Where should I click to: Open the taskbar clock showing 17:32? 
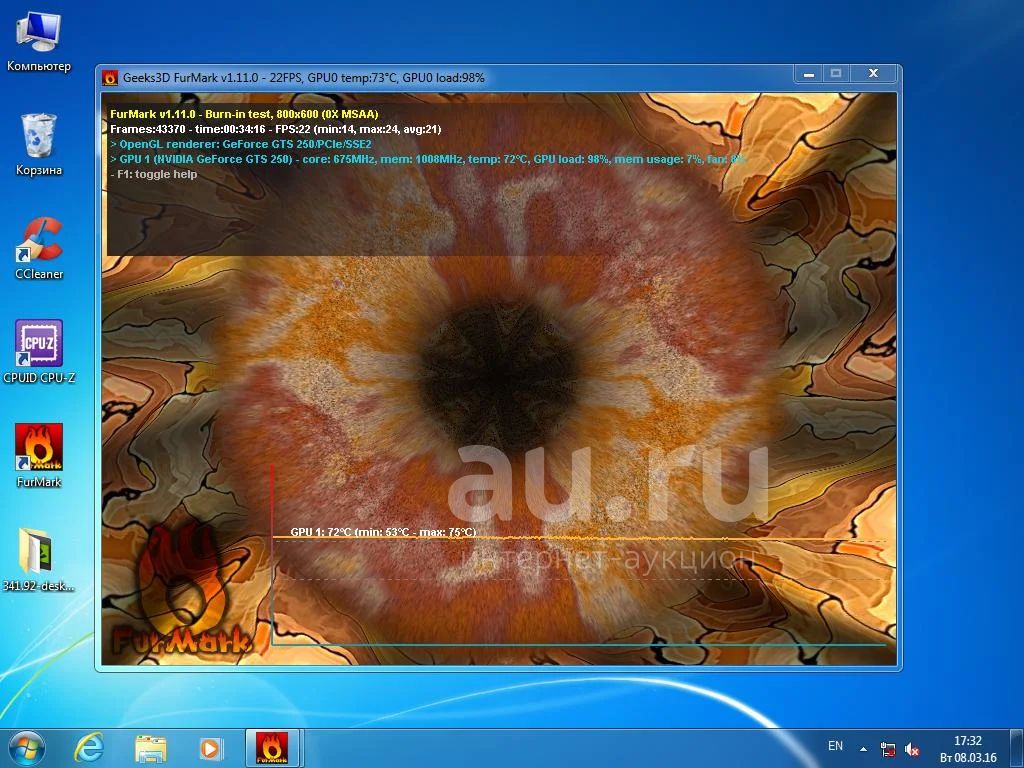coord(968,749)
